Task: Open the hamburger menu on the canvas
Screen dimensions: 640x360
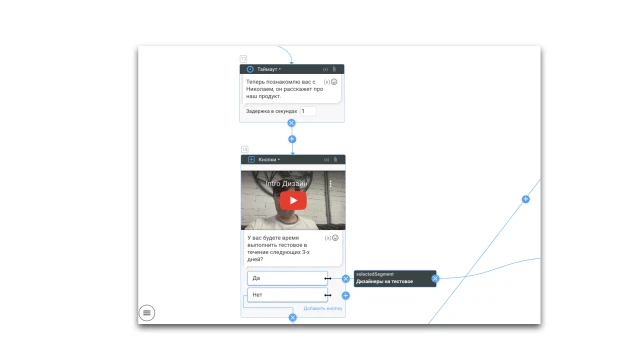Action: [147, 313]
